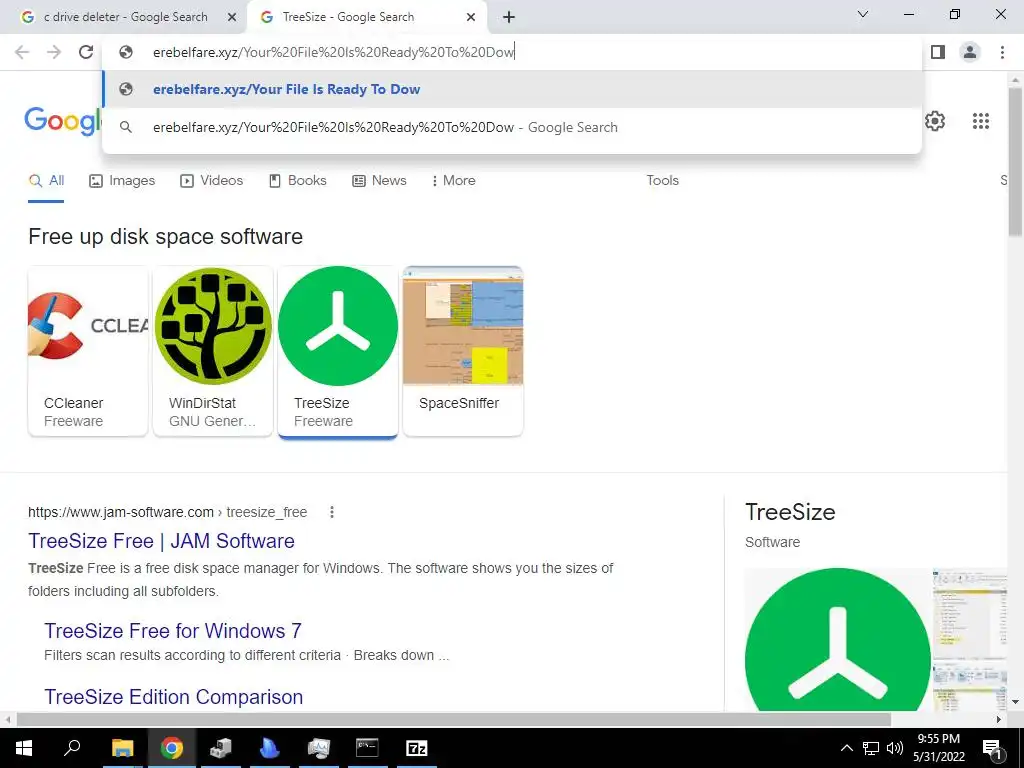Open File Explorer from taskbar
Screen dimensions: 1024x768
coord(122,748)
